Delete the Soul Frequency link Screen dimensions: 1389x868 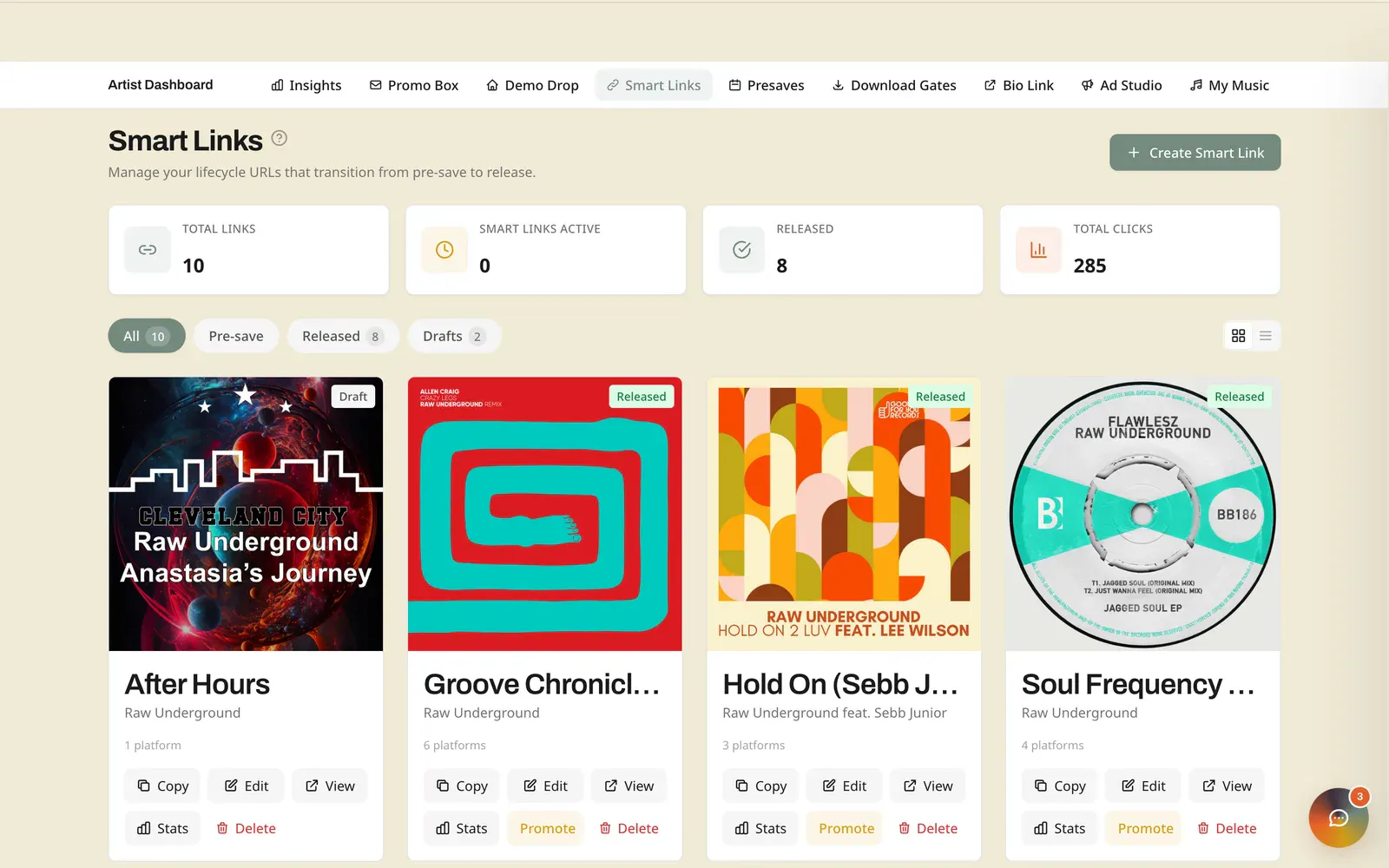[1227, 828]
